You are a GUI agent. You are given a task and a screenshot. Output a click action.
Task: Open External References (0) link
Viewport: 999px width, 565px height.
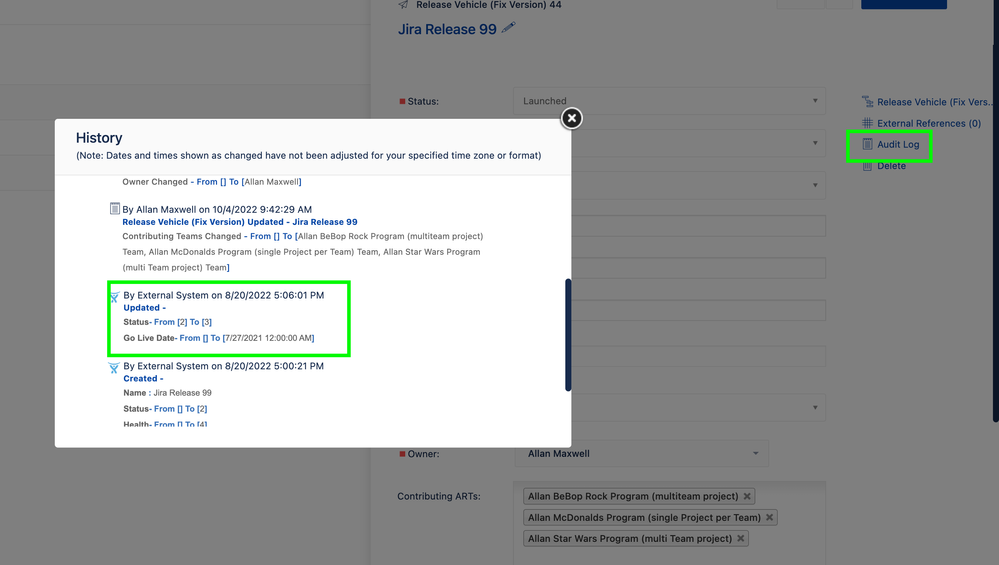(x=928, y=124)
